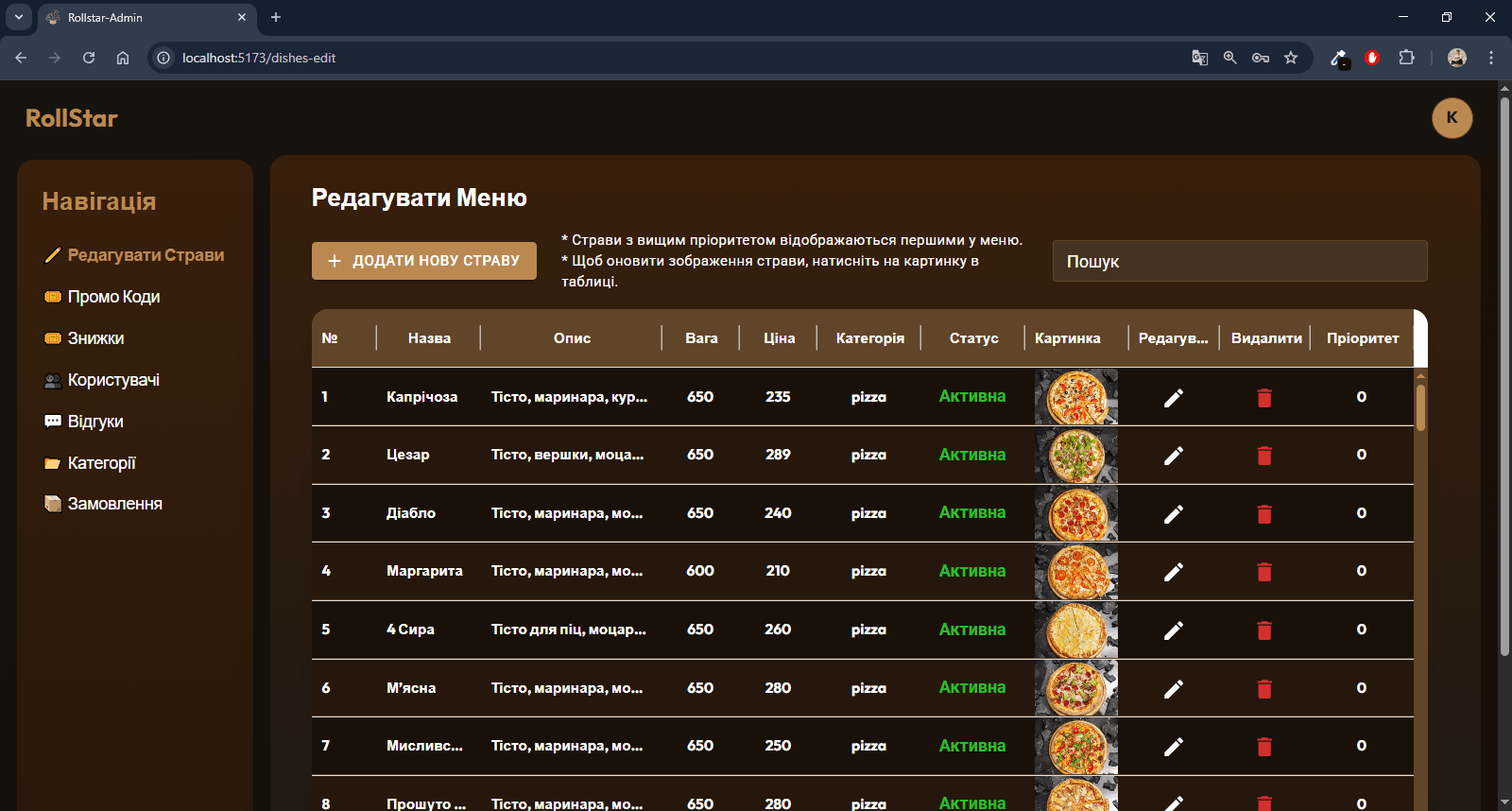Click the Капрічоза pizza picture
This screenshot has width=1512, height=811.
(1076, 397)
